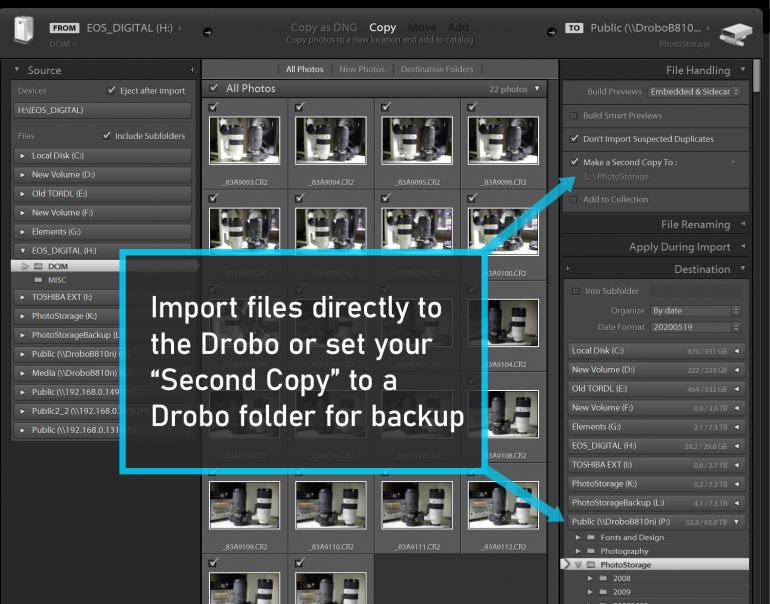Screen dimensions: 770x604
Task: Open the FROM source selector
Action: (134, 28)
